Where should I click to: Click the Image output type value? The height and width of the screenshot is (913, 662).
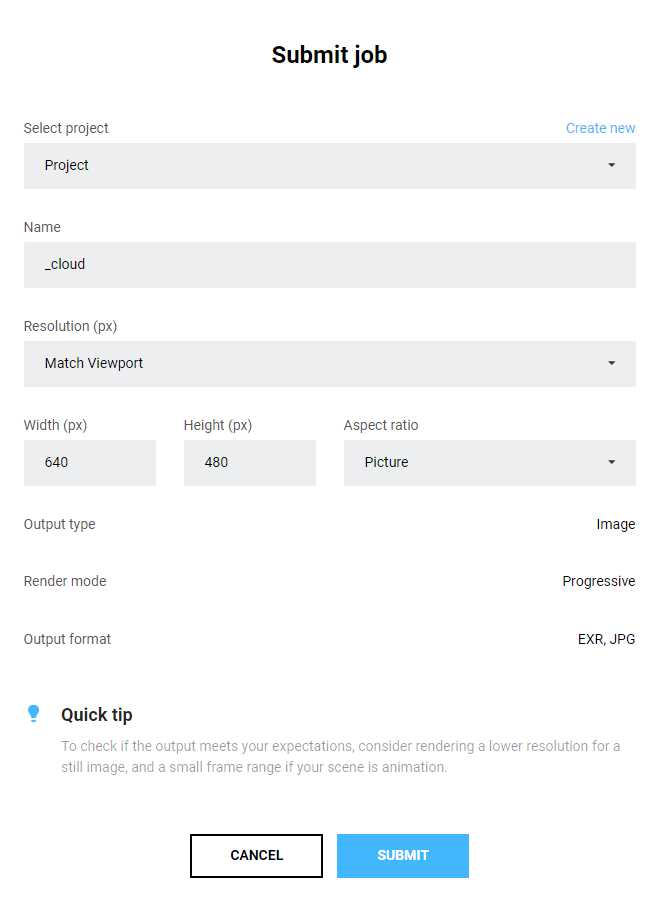(x=616, y=524)
